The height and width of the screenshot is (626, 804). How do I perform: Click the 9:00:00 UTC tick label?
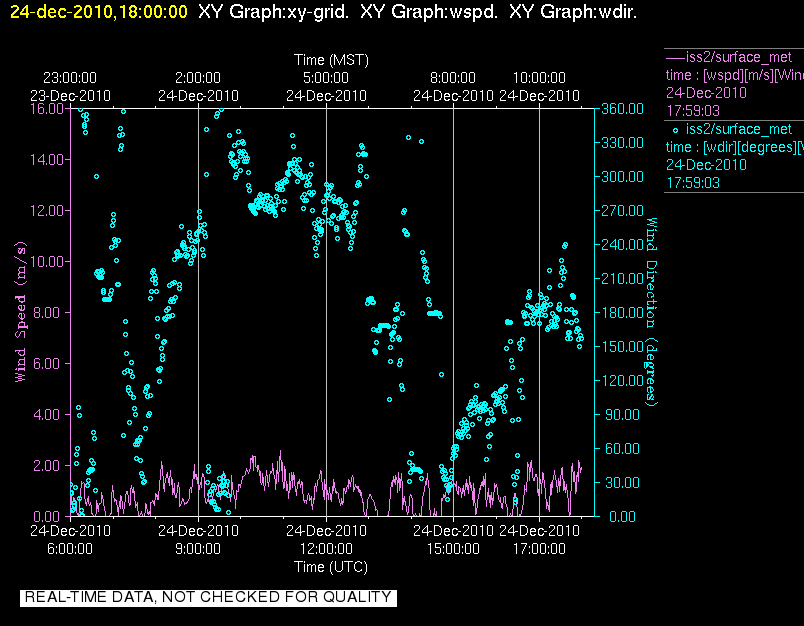[198, 549]
